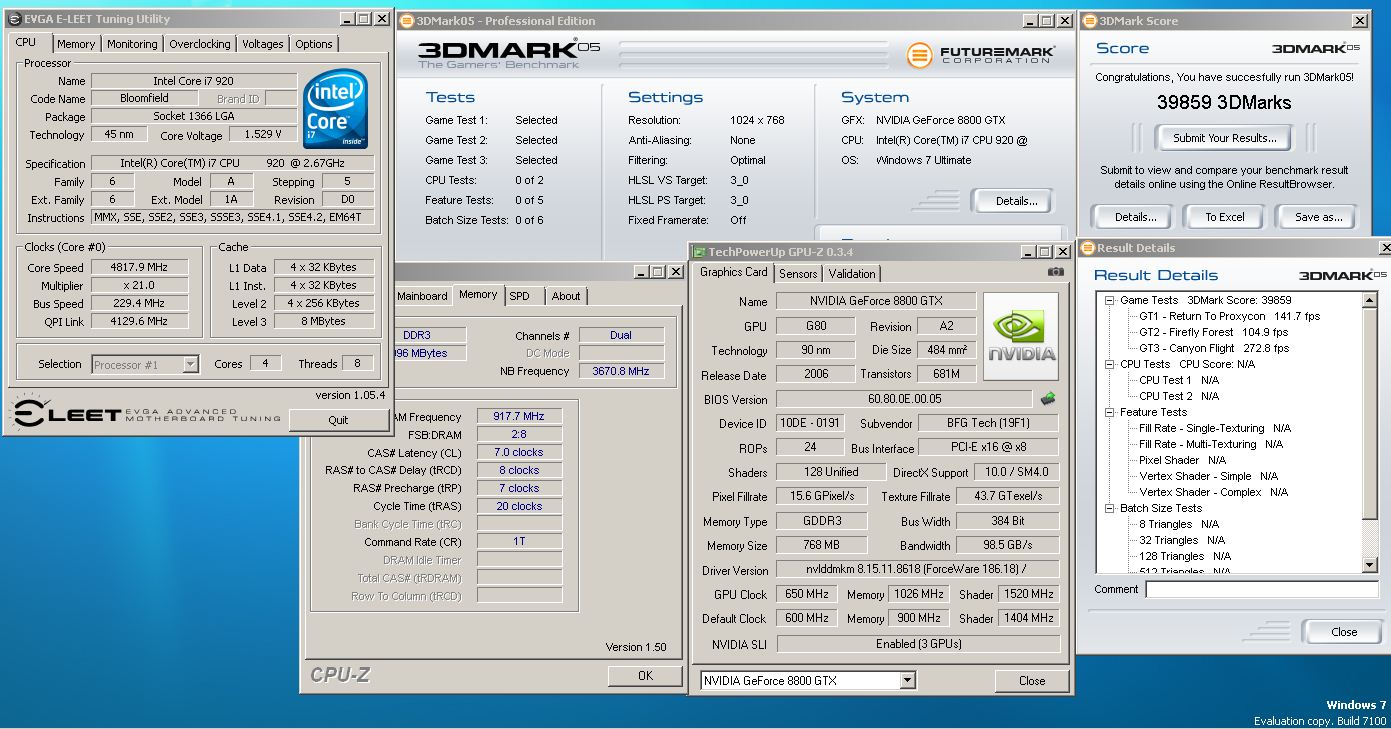Click Close in the Result Details window

click(1344, 632)
